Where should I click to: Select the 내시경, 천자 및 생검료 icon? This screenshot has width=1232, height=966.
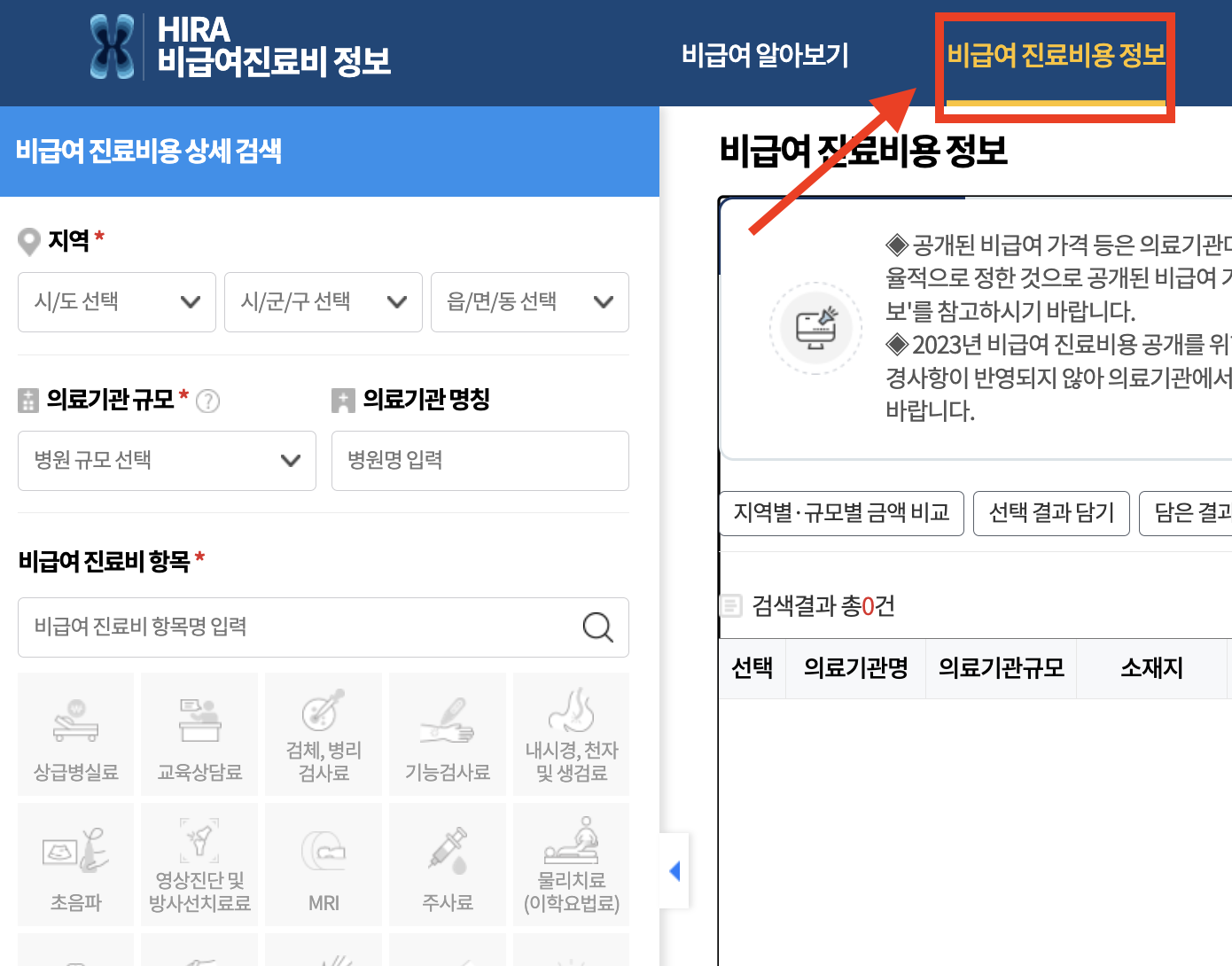571,734
